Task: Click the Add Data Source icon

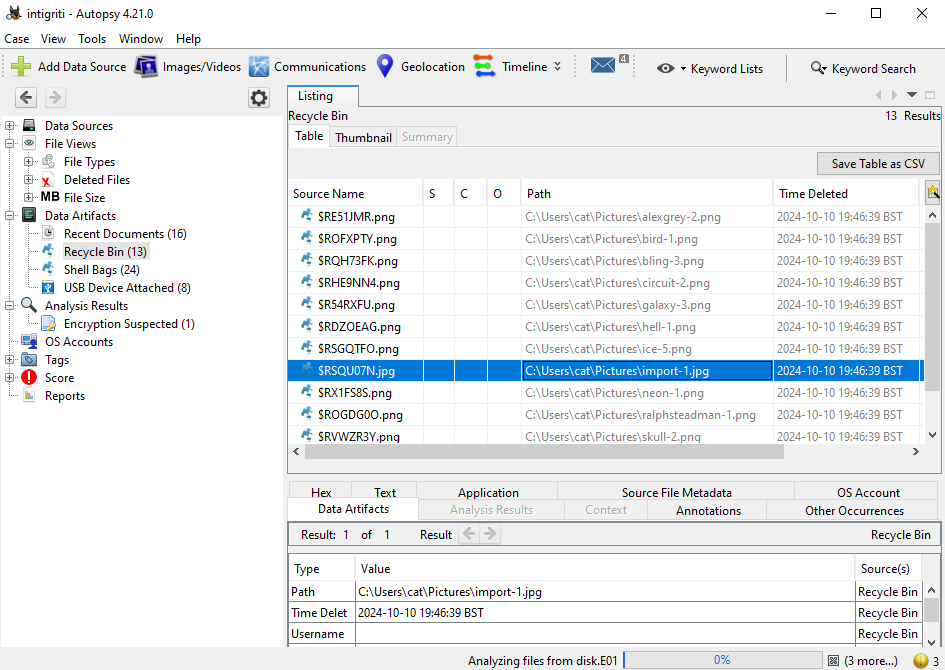Action: click(20, 66)
